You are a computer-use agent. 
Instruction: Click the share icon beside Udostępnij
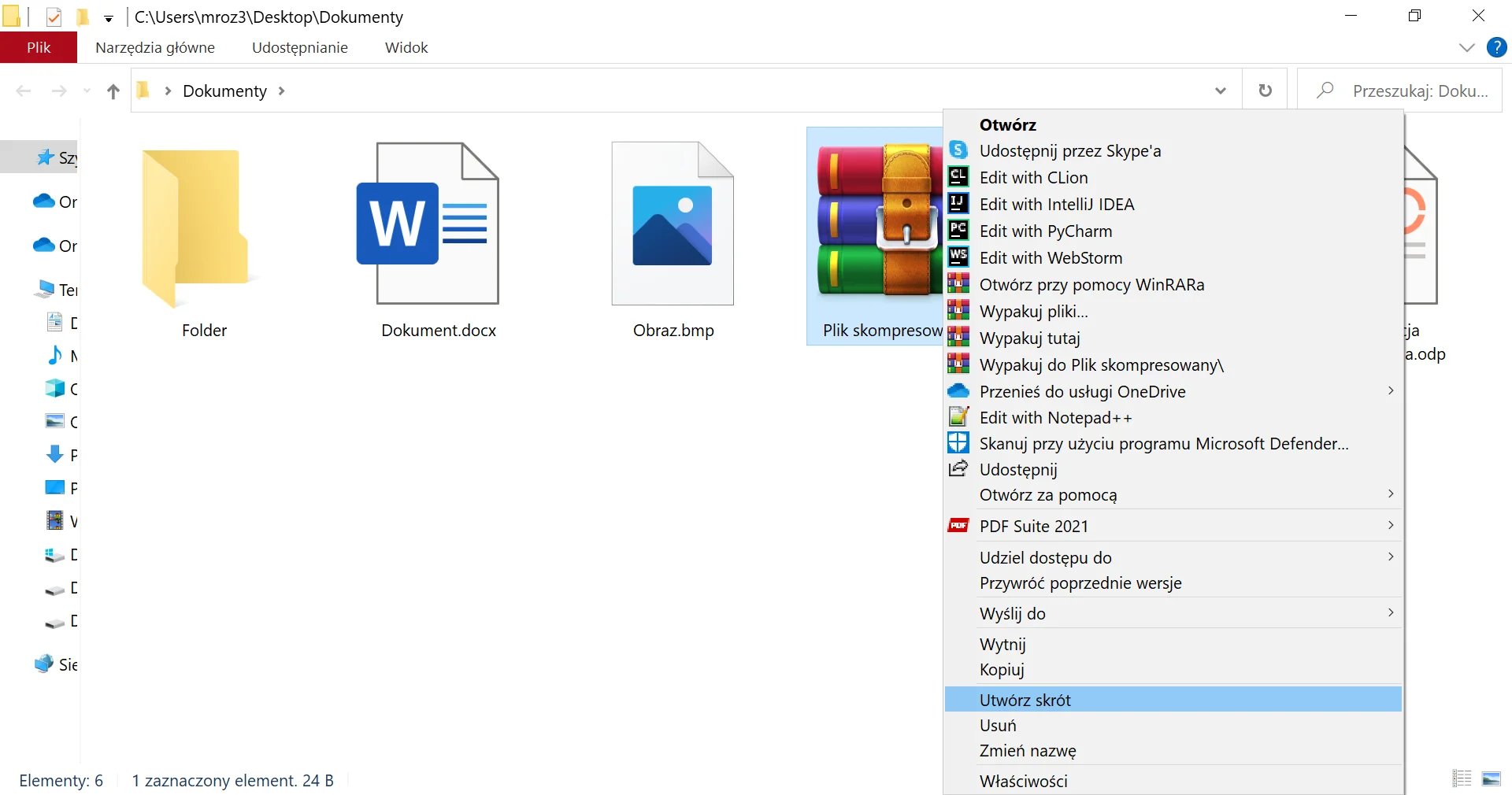[x=958, y=469]
